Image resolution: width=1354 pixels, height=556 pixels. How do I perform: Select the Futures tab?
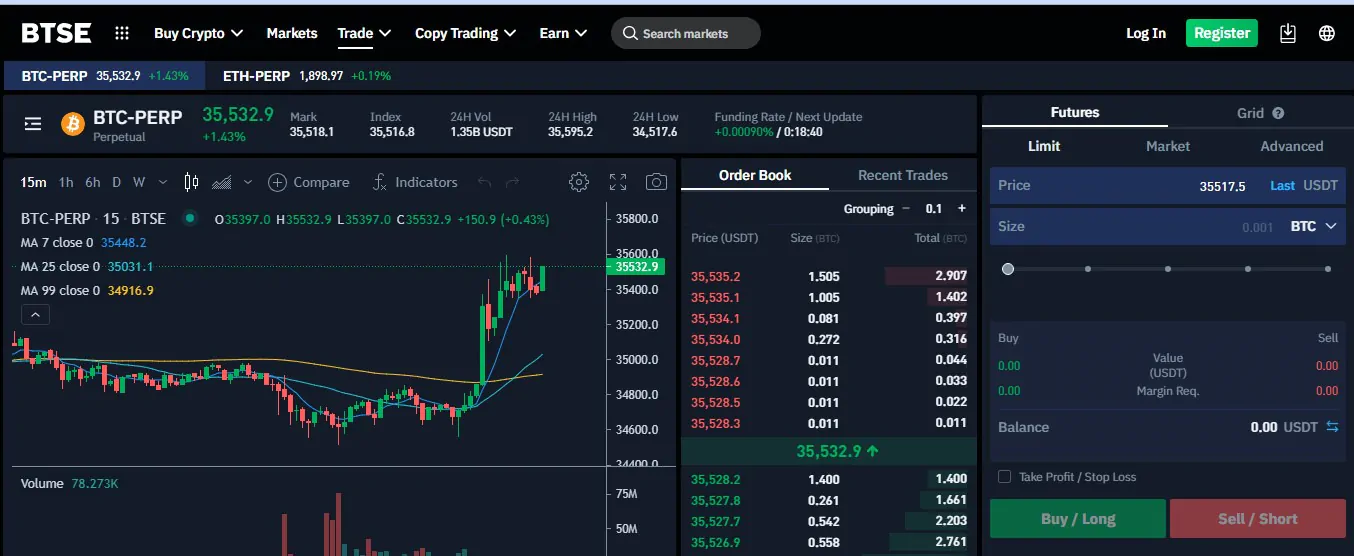1075,112
